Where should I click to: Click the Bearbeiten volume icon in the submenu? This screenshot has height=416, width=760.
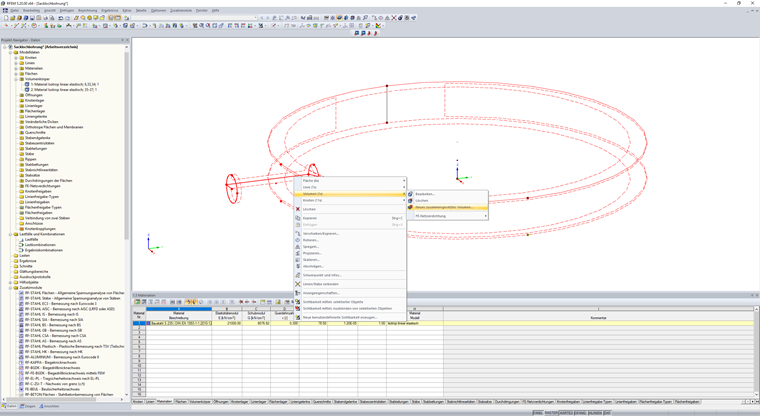410,194
